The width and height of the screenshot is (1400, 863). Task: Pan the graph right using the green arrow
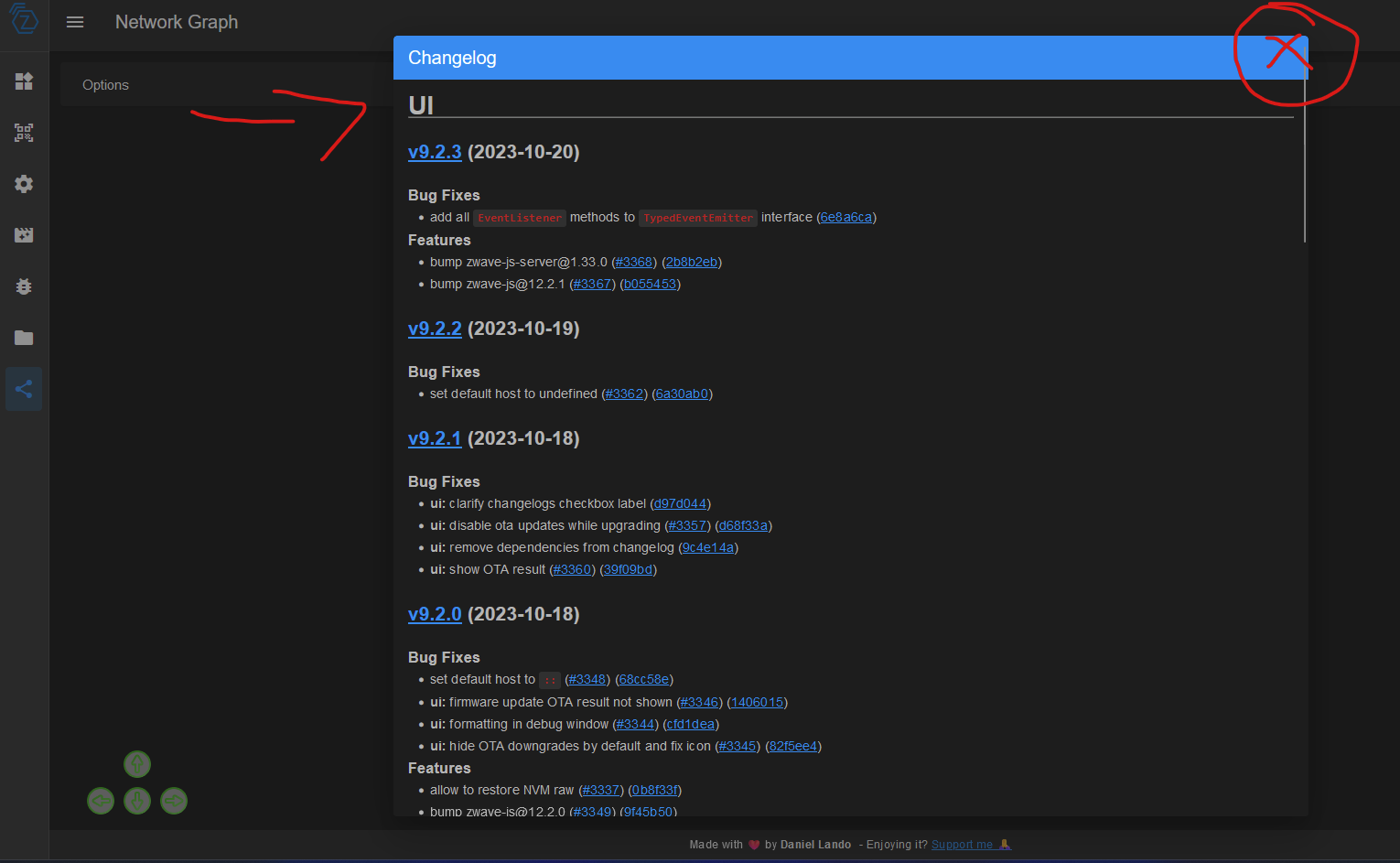pos(173,800)
